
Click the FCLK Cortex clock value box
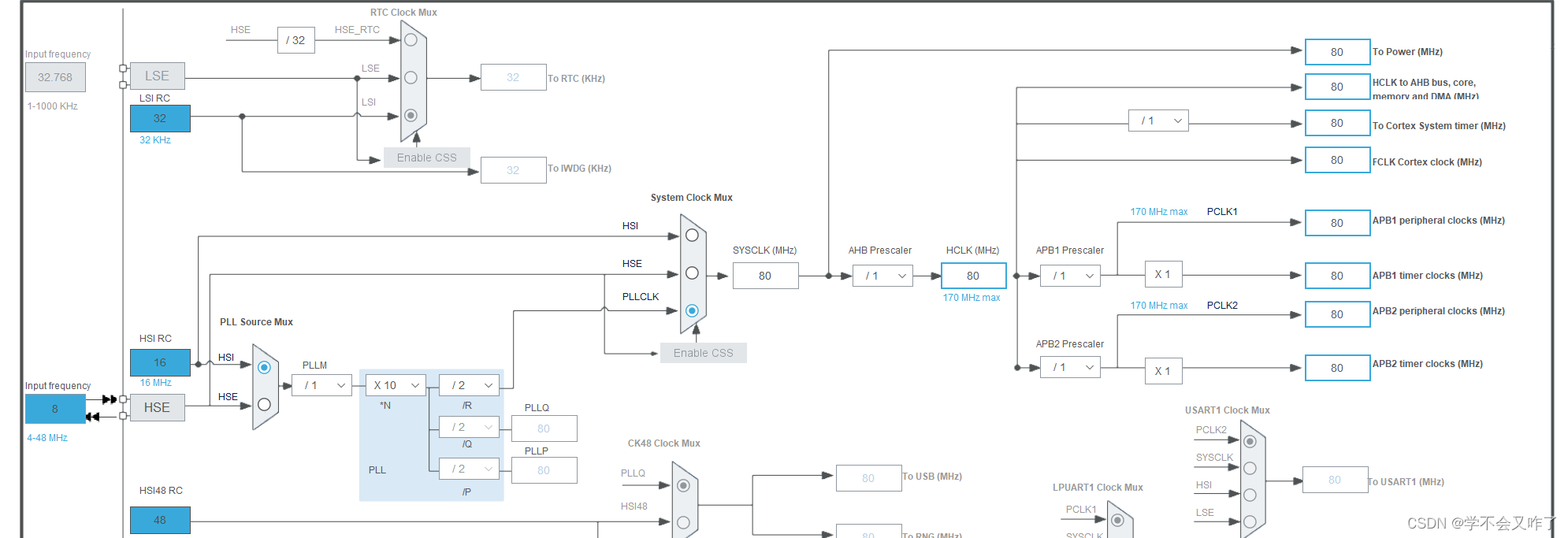pyautogui.click(x=1338, y=160)
